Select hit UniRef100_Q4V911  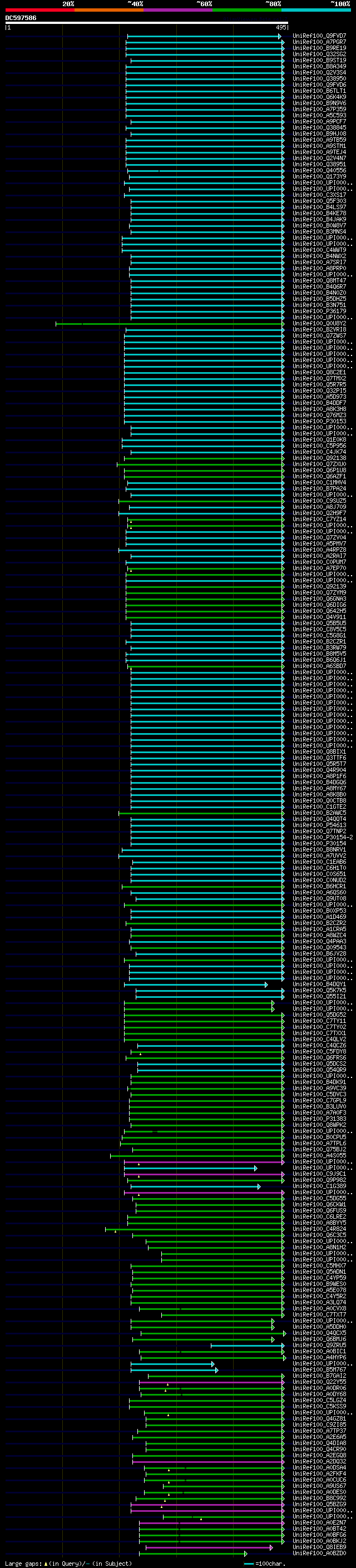click(319, 617)
